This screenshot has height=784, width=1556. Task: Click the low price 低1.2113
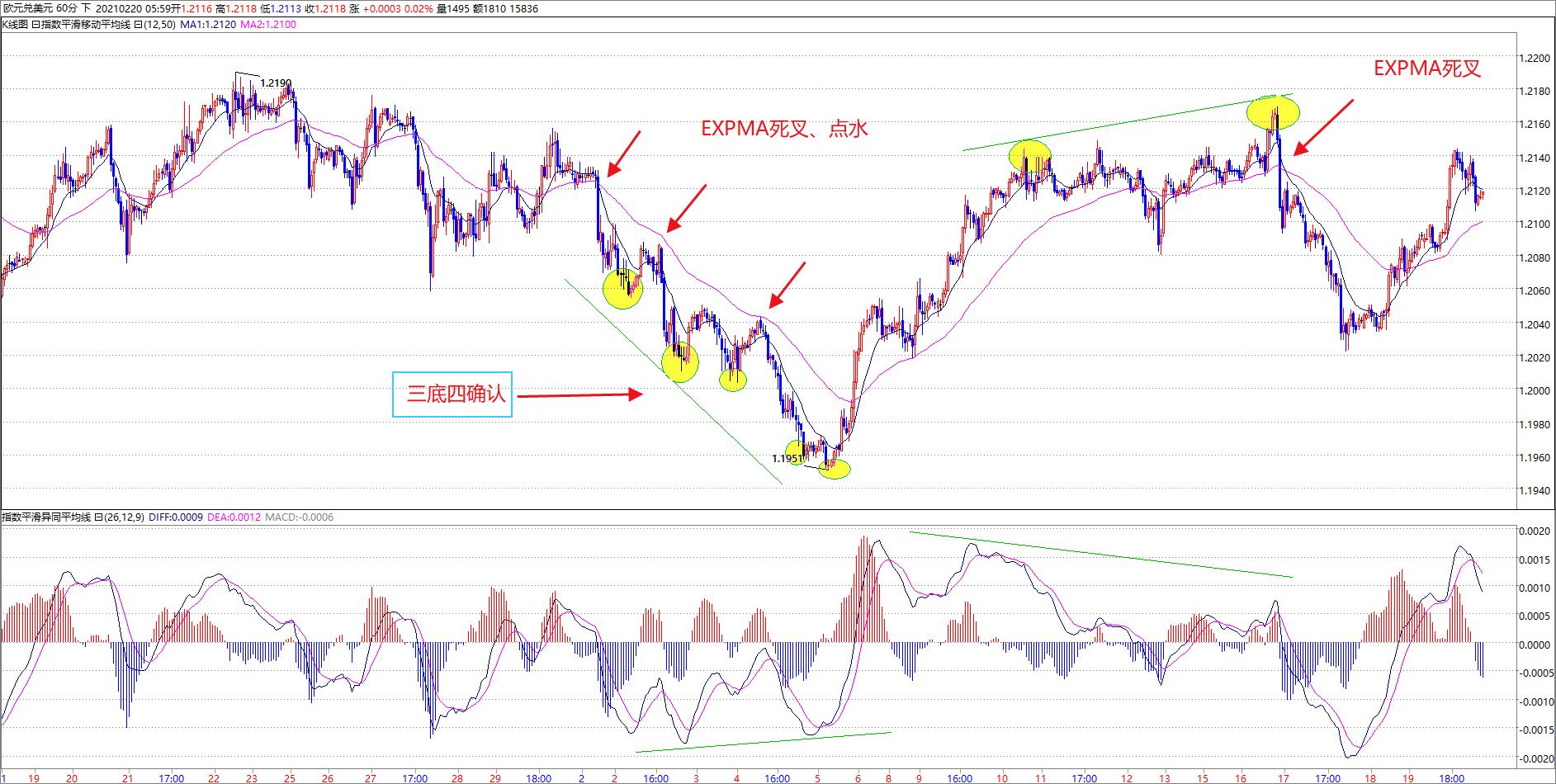pos(280,8)
